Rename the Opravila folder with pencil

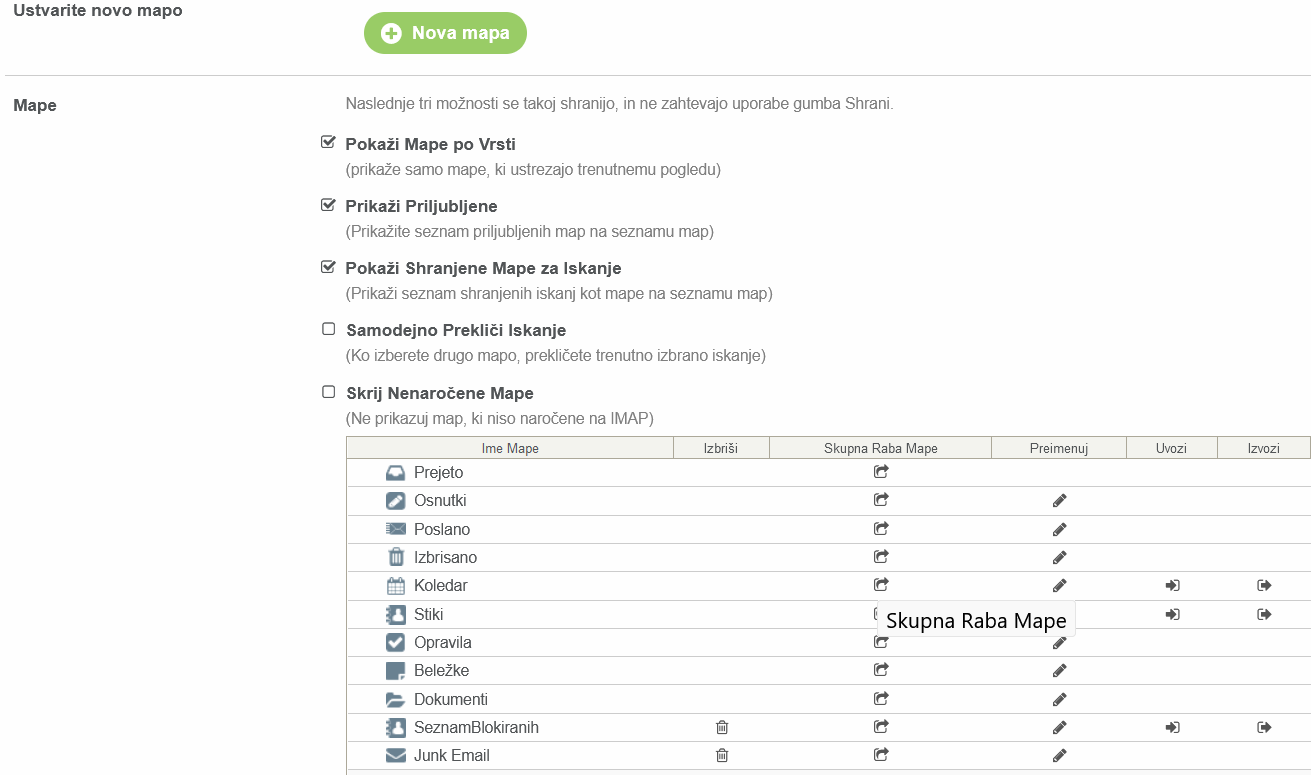[x=1060, y=643]
